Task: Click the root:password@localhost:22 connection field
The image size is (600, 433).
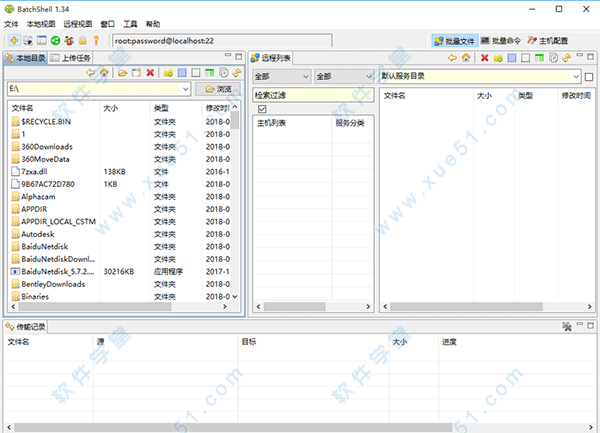Action: [x=222, y=41]
